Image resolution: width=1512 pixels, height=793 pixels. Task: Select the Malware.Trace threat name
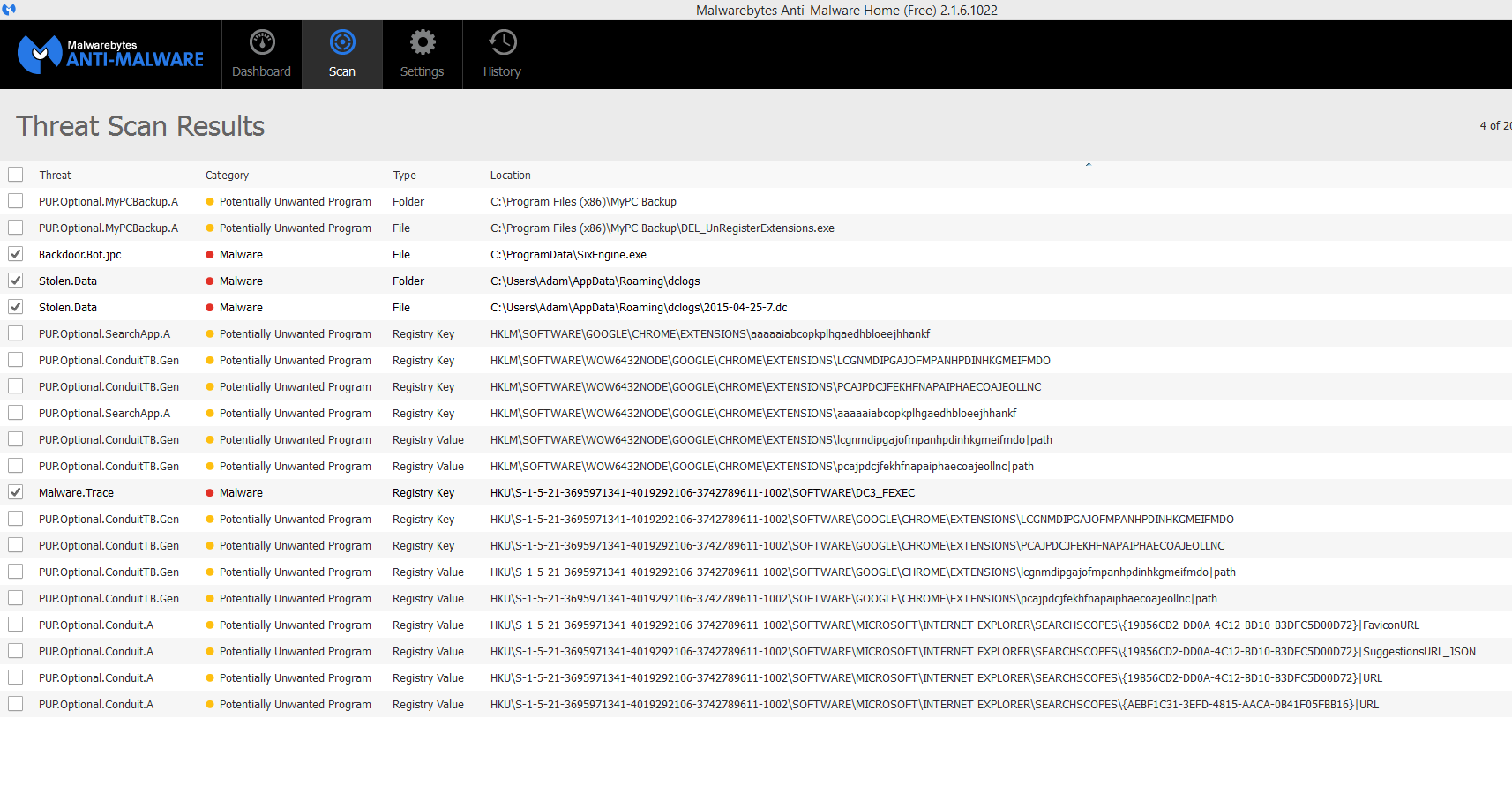77,493
